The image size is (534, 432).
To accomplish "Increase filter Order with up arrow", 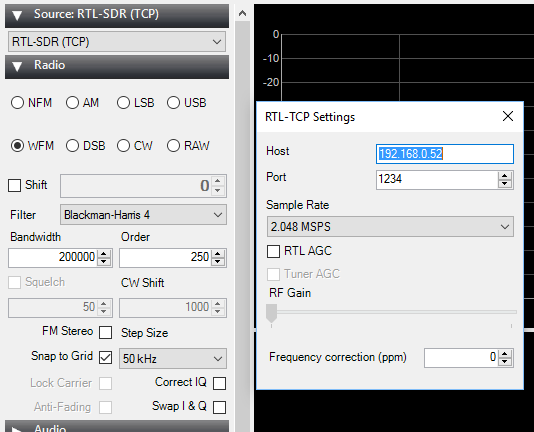I will 218,253.
